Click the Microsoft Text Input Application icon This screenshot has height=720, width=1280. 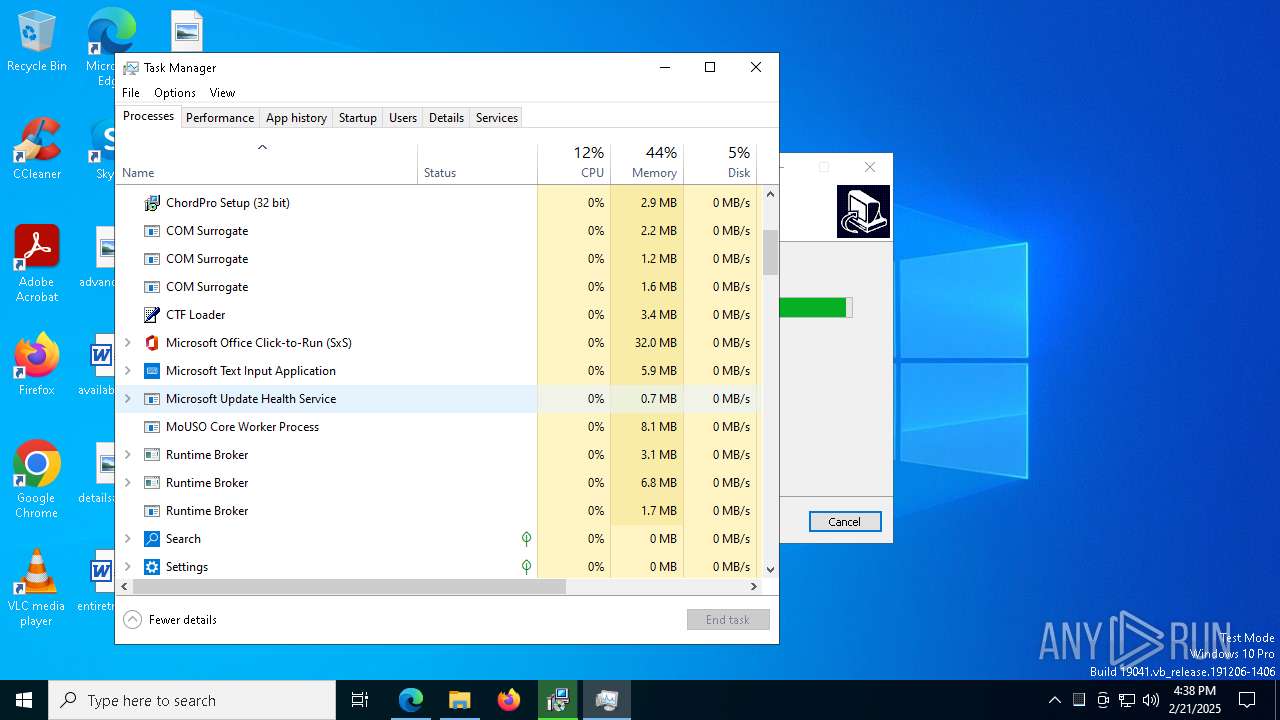click(152, 371)
